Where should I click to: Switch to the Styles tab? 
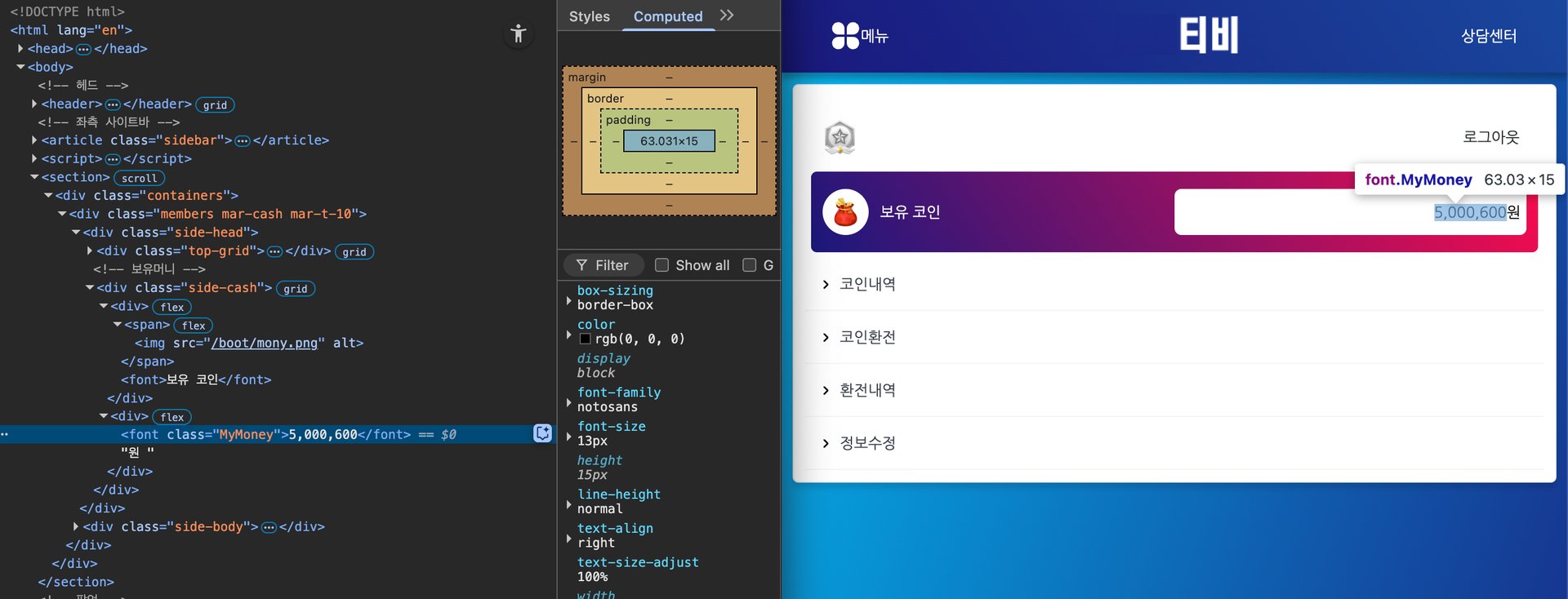589,16
